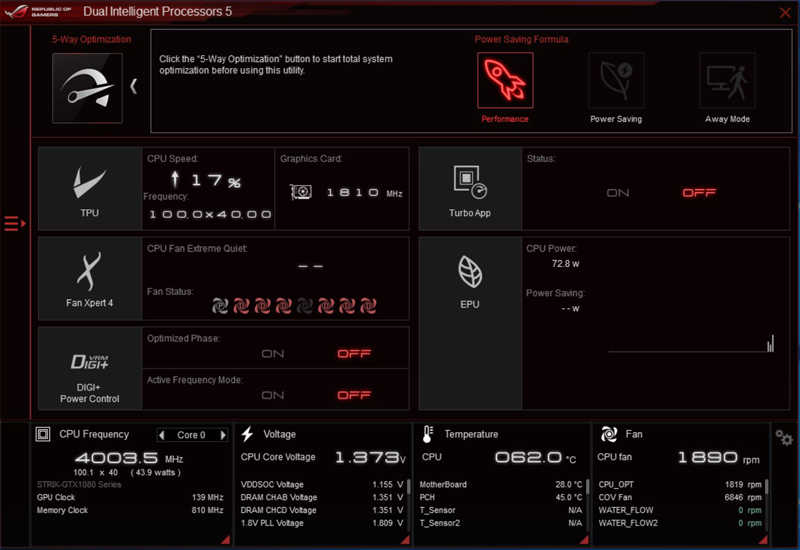Click the seventh fan status icon
Viewport: 800px width, 550px height.
347,306
